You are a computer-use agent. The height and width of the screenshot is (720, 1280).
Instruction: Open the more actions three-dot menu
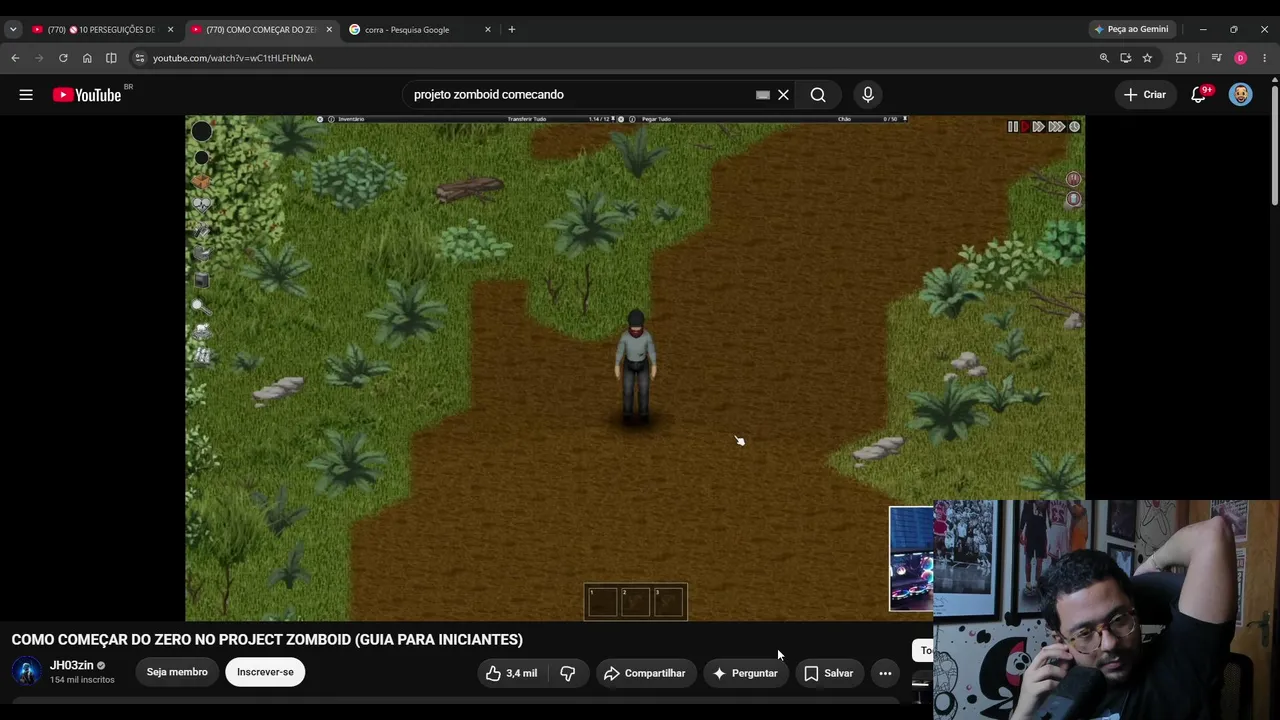(885, 673)
